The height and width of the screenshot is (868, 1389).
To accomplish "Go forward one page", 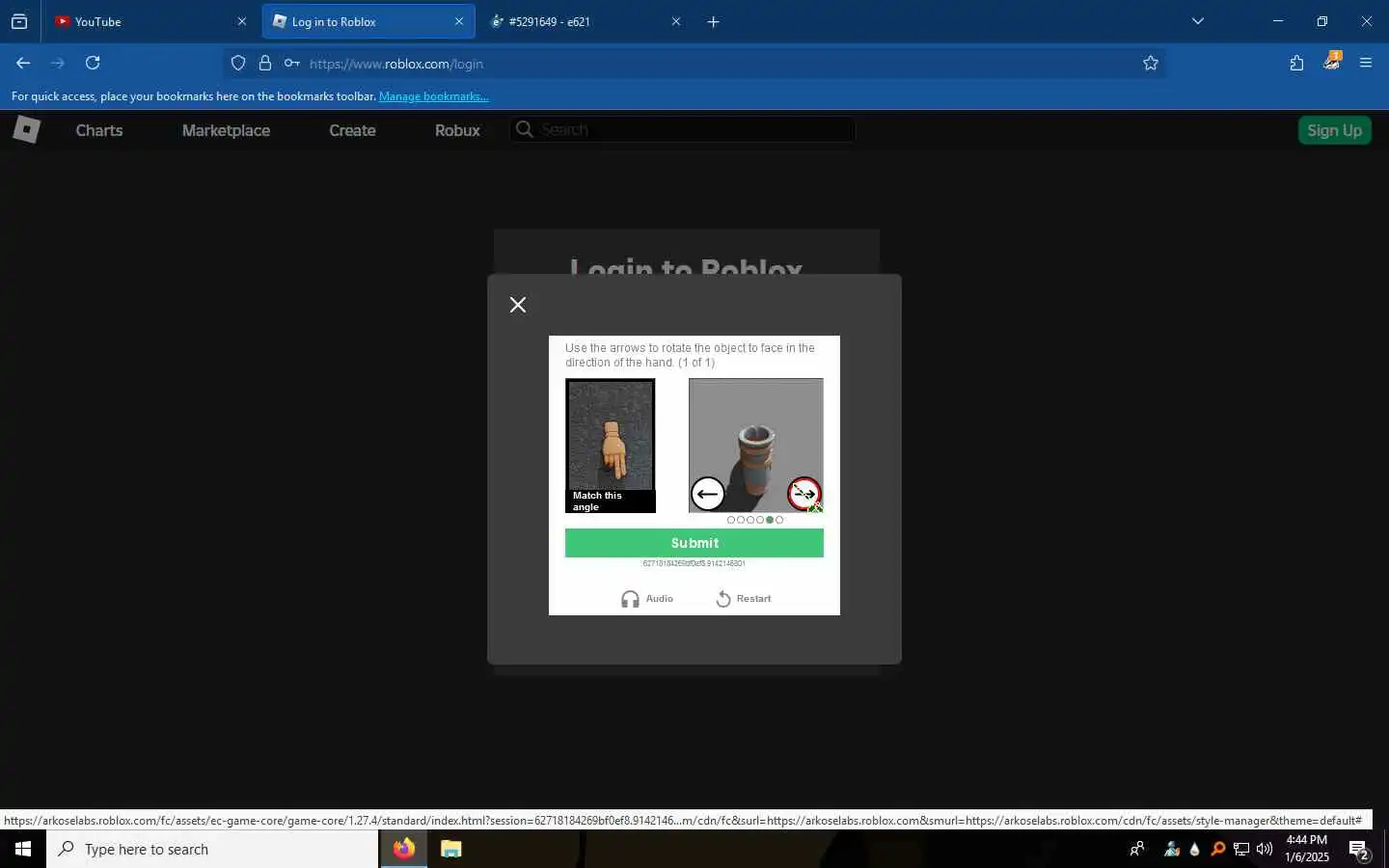I will 58,63.
